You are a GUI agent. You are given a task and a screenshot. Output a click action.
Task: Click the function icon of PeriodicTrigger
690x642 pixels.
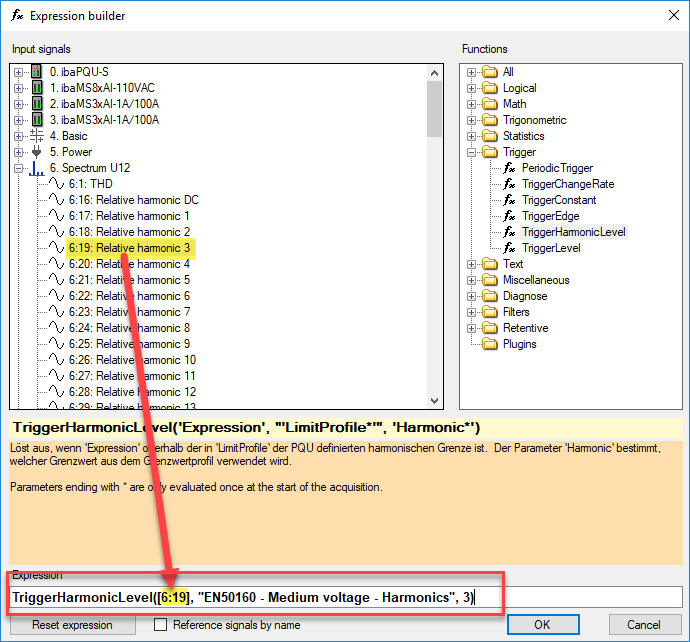point(510,168)
